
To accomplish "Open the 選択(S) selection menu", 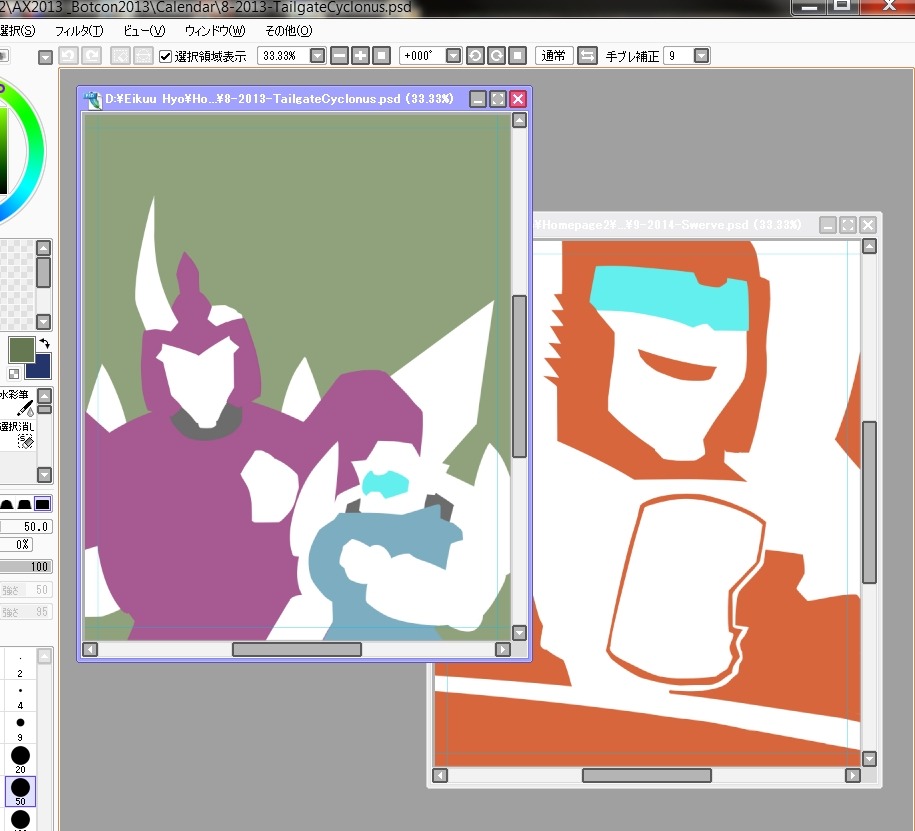I will pyautogui.click(x=17, y=31).
